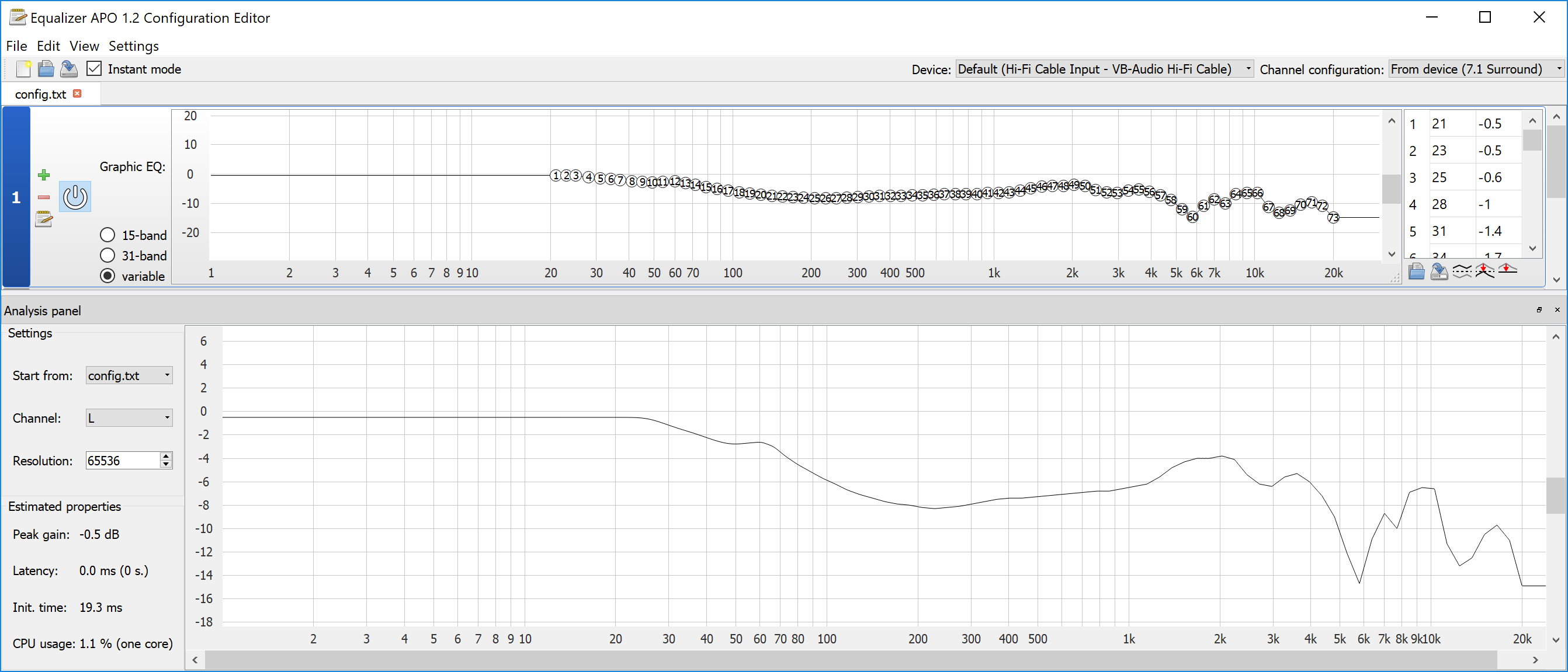Screen dimensions: 1568x672
Task: Click the new file toolbar icon
Action: pos(23,69)
